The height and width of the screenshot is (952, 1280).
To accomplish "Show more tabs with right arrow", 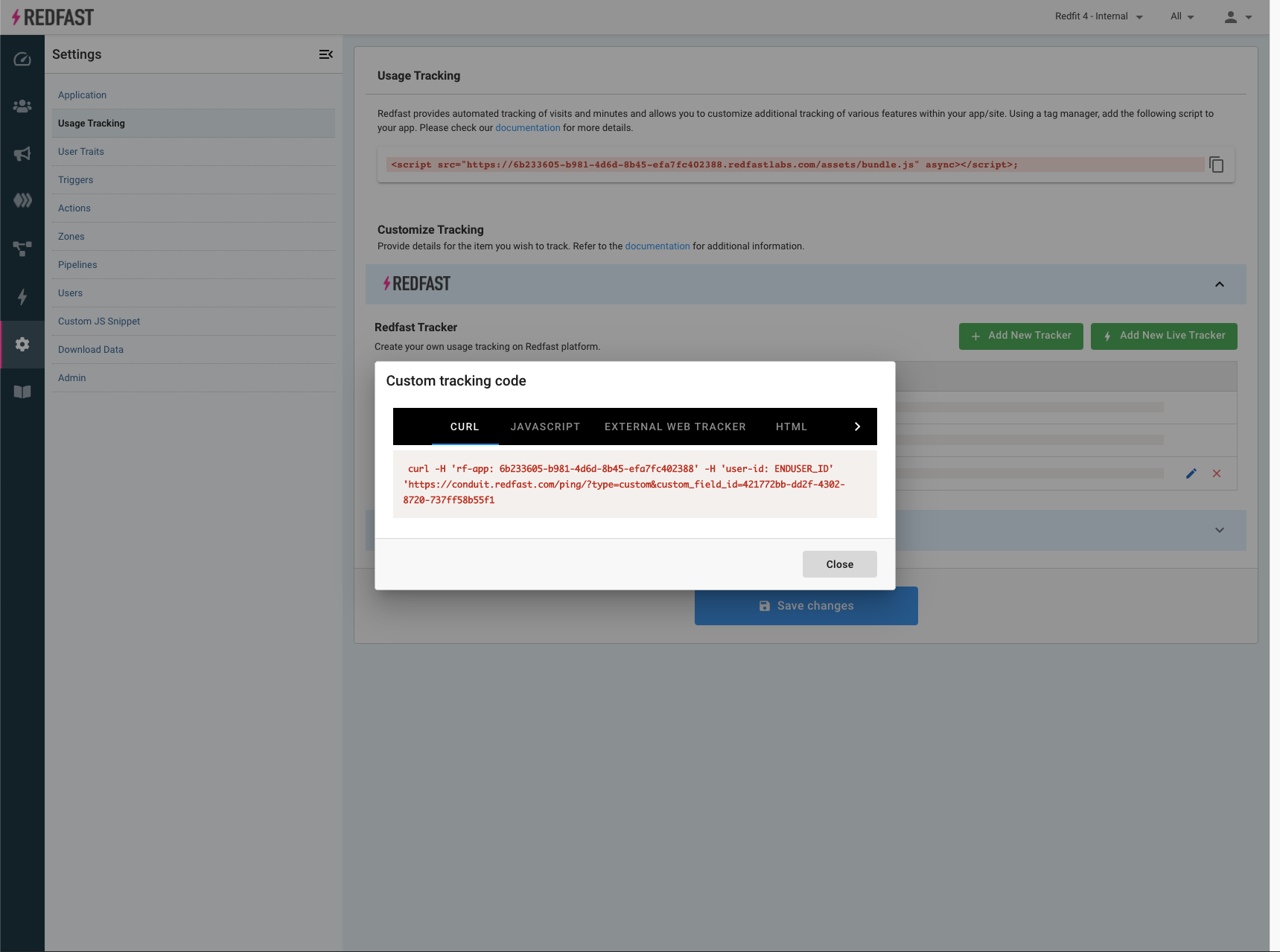I will [857, 427].
